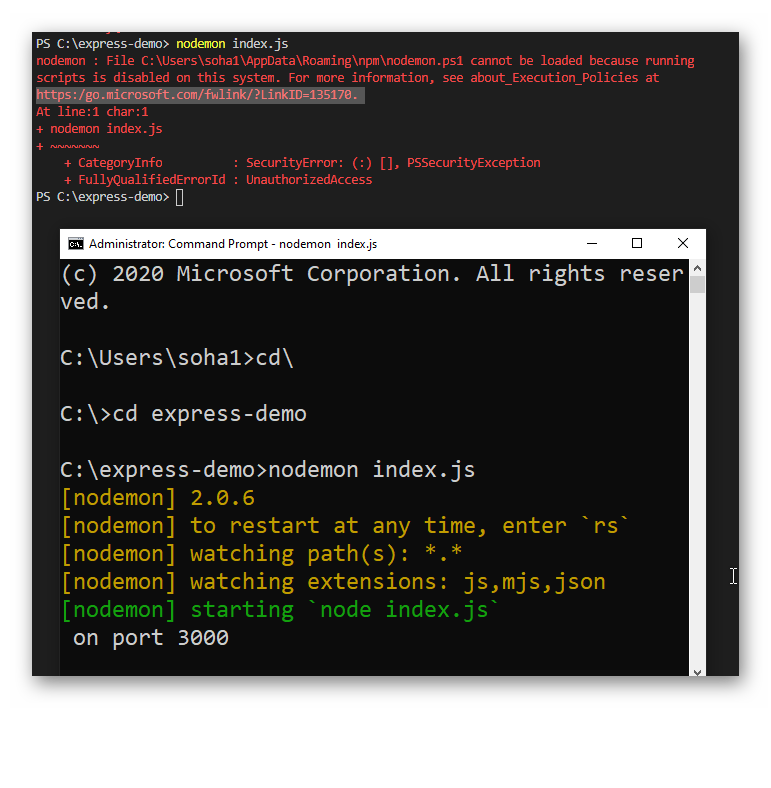Minimize the Command Prompt window

tap(592, 244)
